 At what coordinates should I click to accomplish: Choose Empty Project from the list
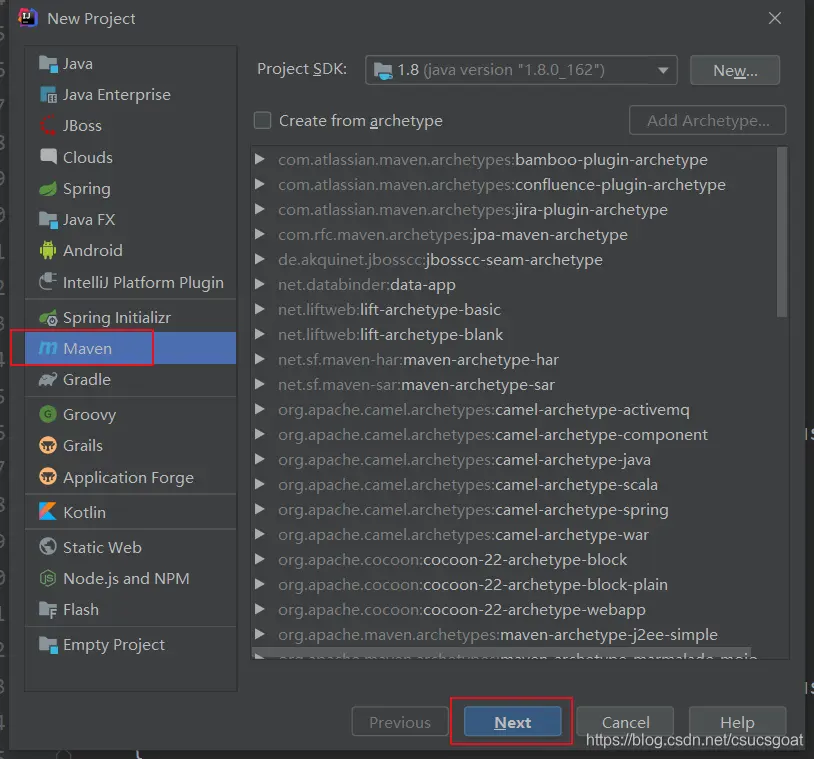point(113,645)
